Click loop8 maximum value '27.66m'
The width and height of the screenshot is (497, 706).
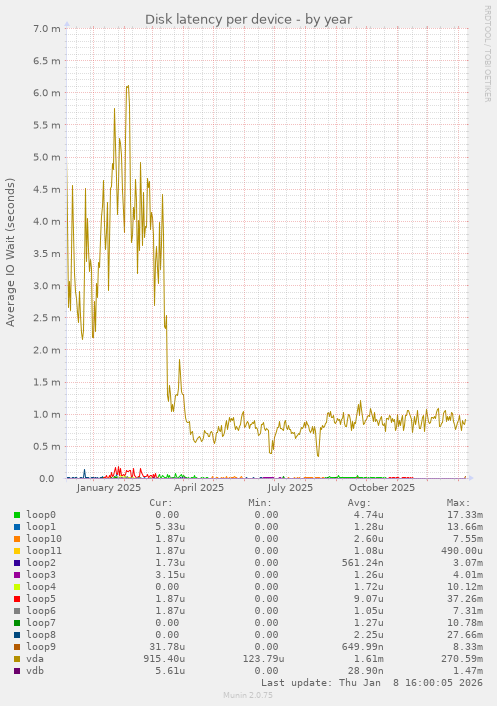(x=465, y=635)
